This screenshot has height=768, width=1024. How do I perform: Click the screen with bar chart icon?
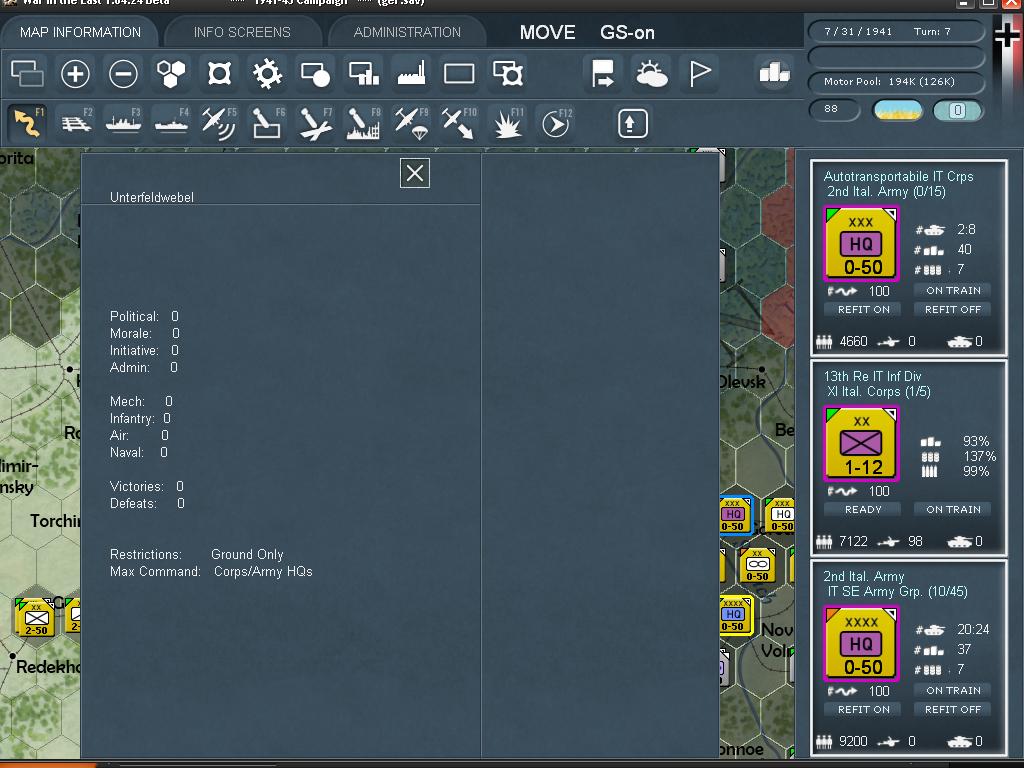tap(364, 73)
